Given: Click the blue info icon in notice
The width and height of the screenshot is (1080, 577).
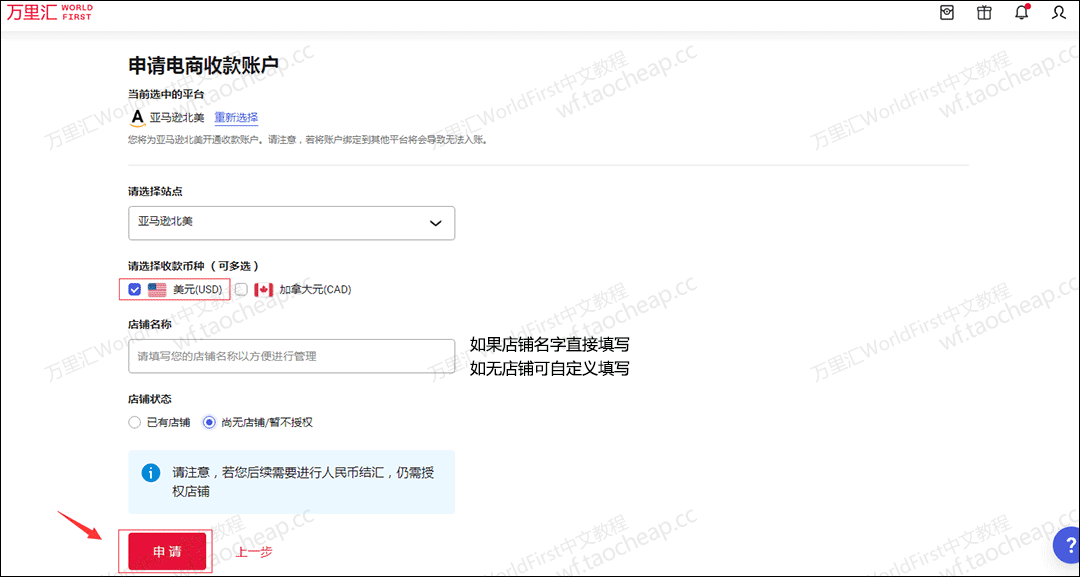Looking at the screenshot, I should [151, 473].
